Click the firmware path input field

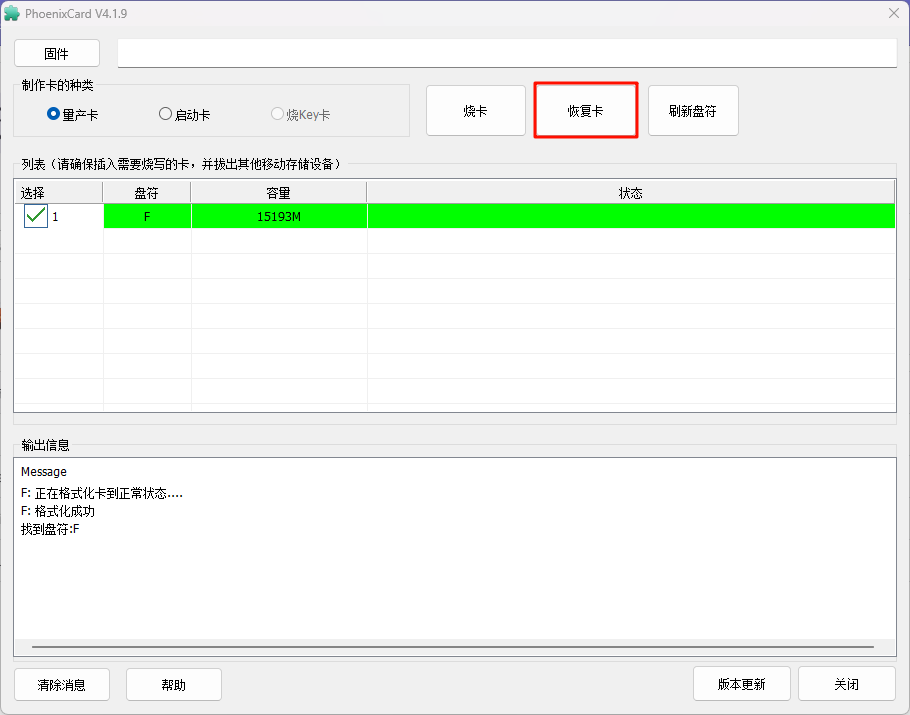coord(506,54)
